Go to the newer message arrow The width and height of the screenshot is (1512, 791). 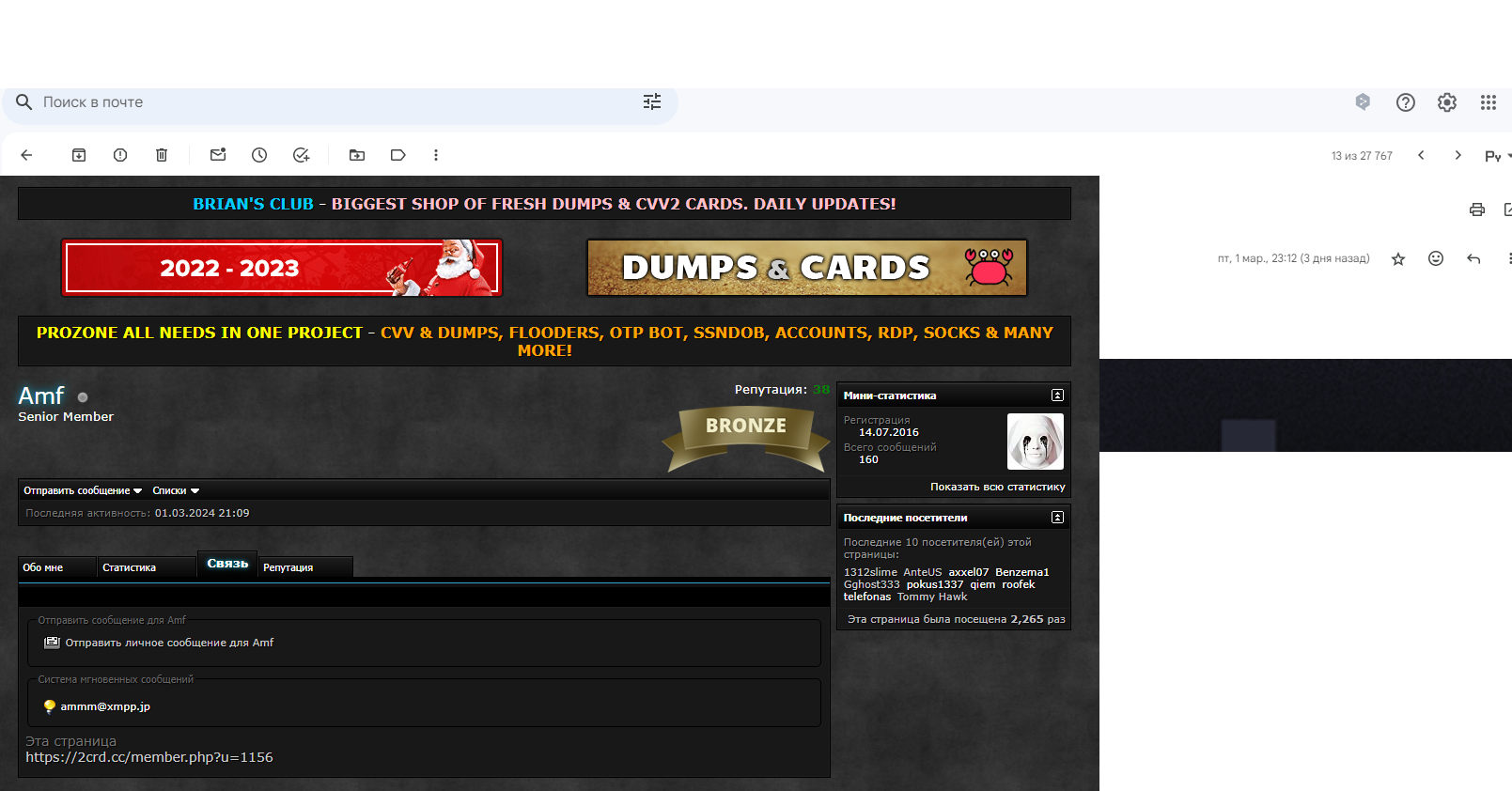point(1421,155)
